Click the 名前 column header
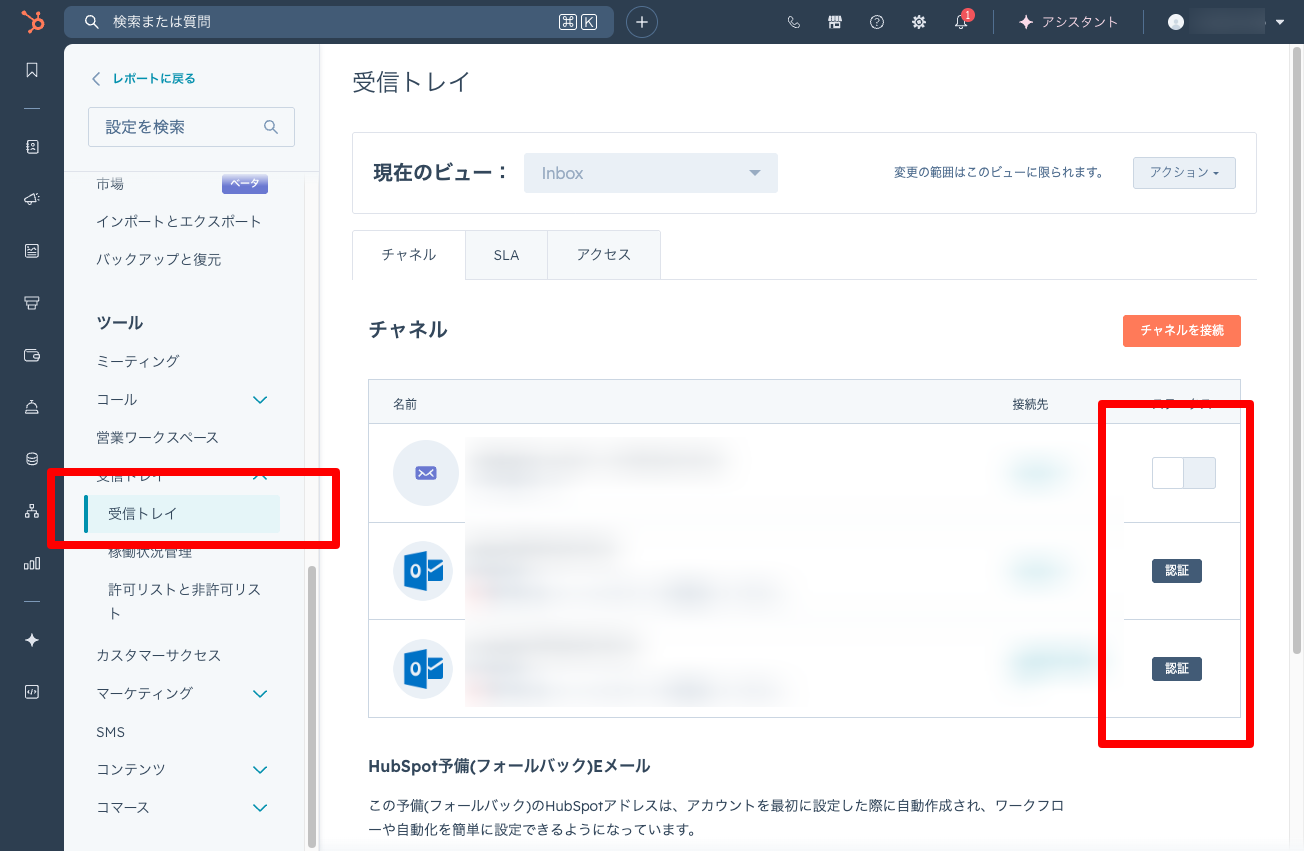Screen dimensions: 1304x851 (405, 404)
